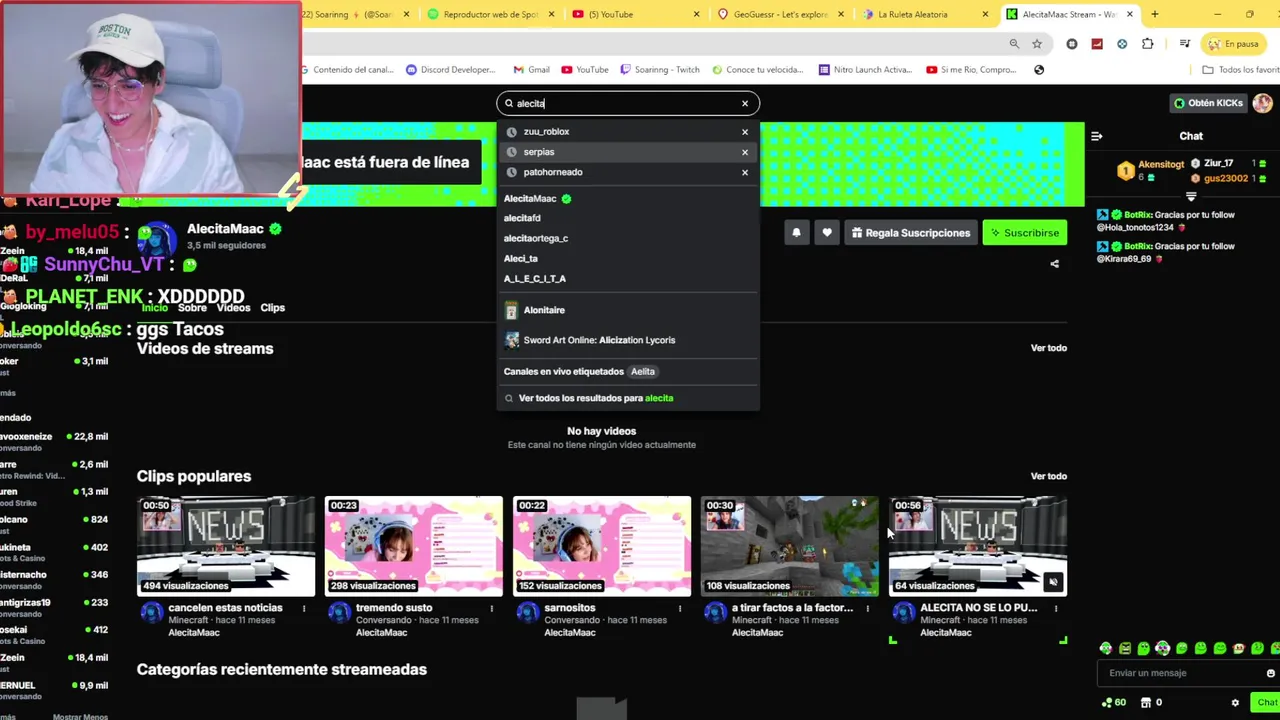Switch to the Sobre channel tab

tap(192, 308)
